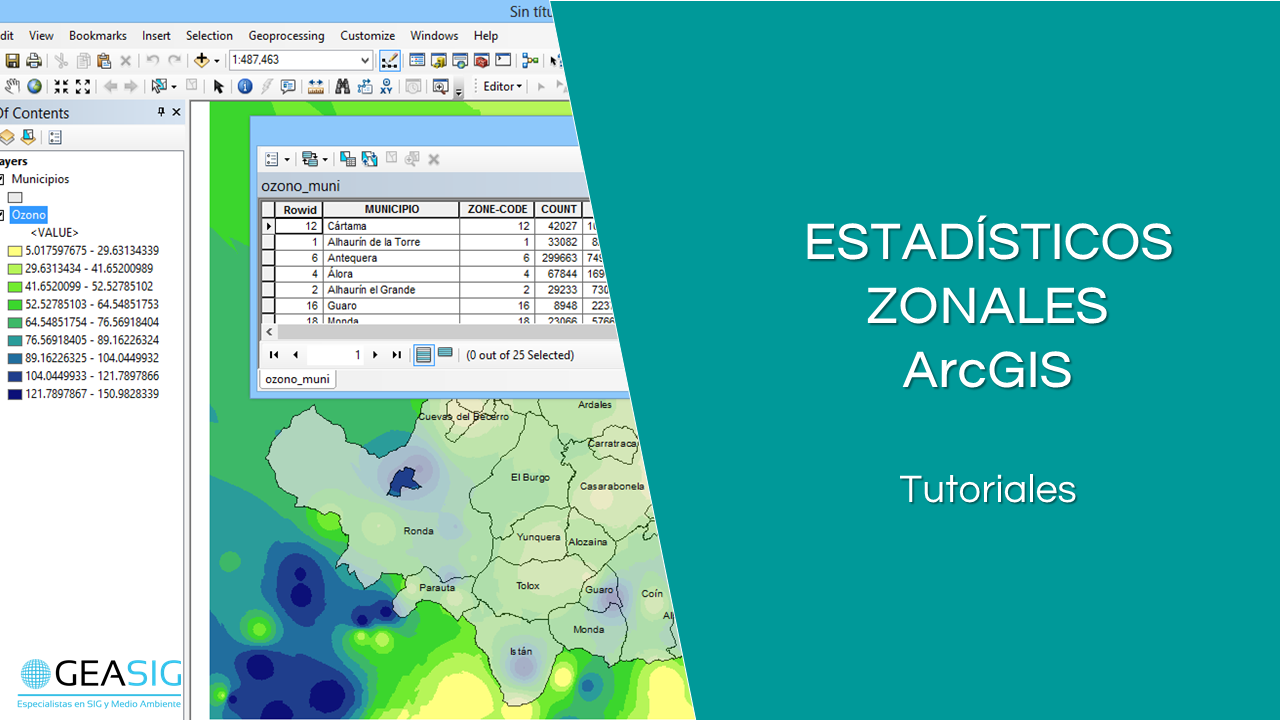Move to the last record button
The height and width of the screenshot is (720, 1280).
pos(396,355)
